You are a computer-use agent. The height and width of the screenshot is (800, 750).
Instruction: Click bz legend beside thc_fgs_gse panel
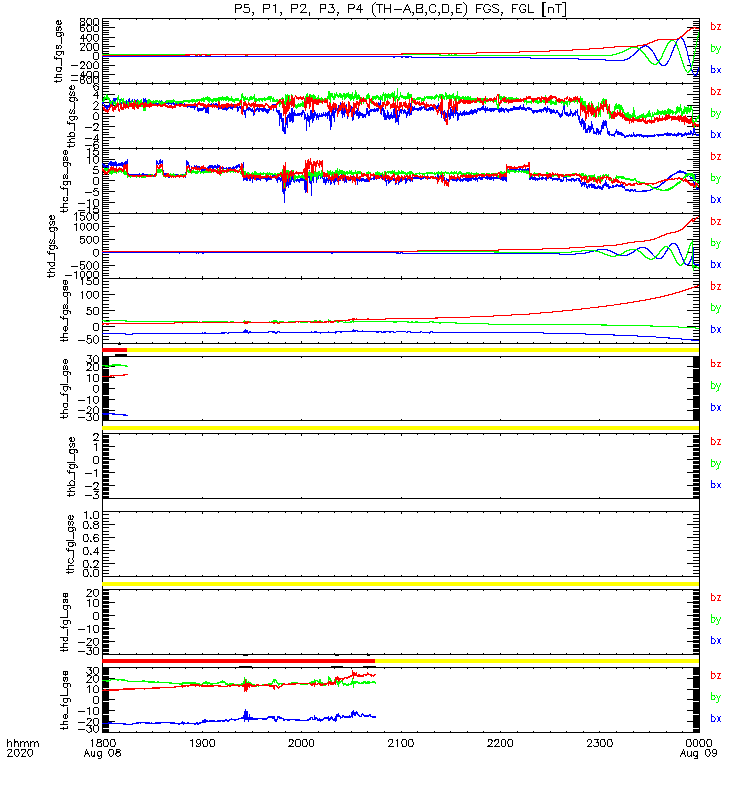point(716,156)
